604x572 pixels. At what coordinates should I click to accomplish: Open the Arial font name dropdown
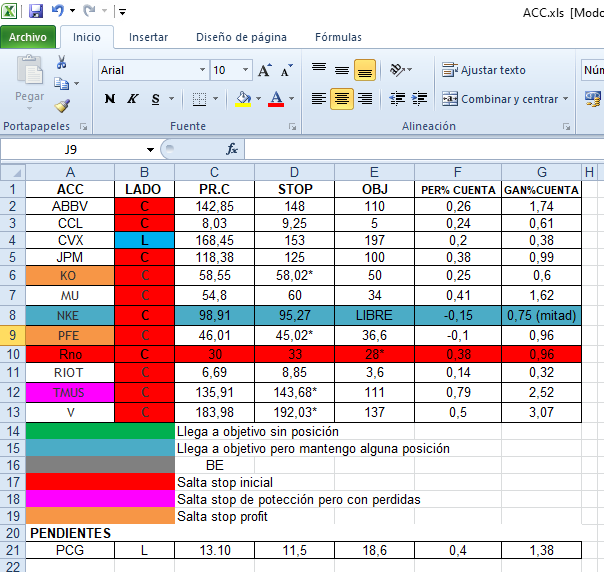(203, 71)
